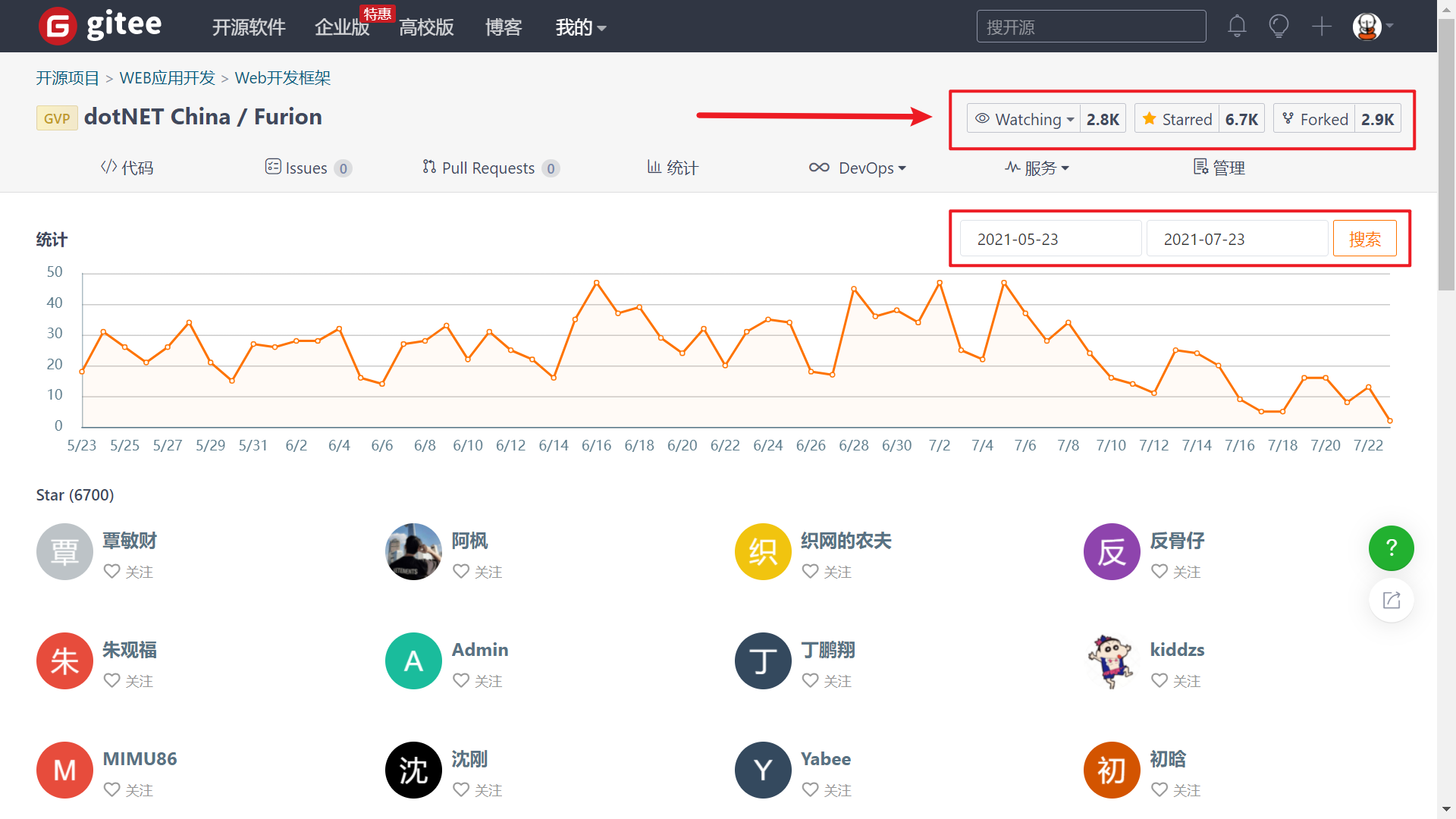
Task: Follow 反骨仔 with heart 关注
Action: (1175, 572)
